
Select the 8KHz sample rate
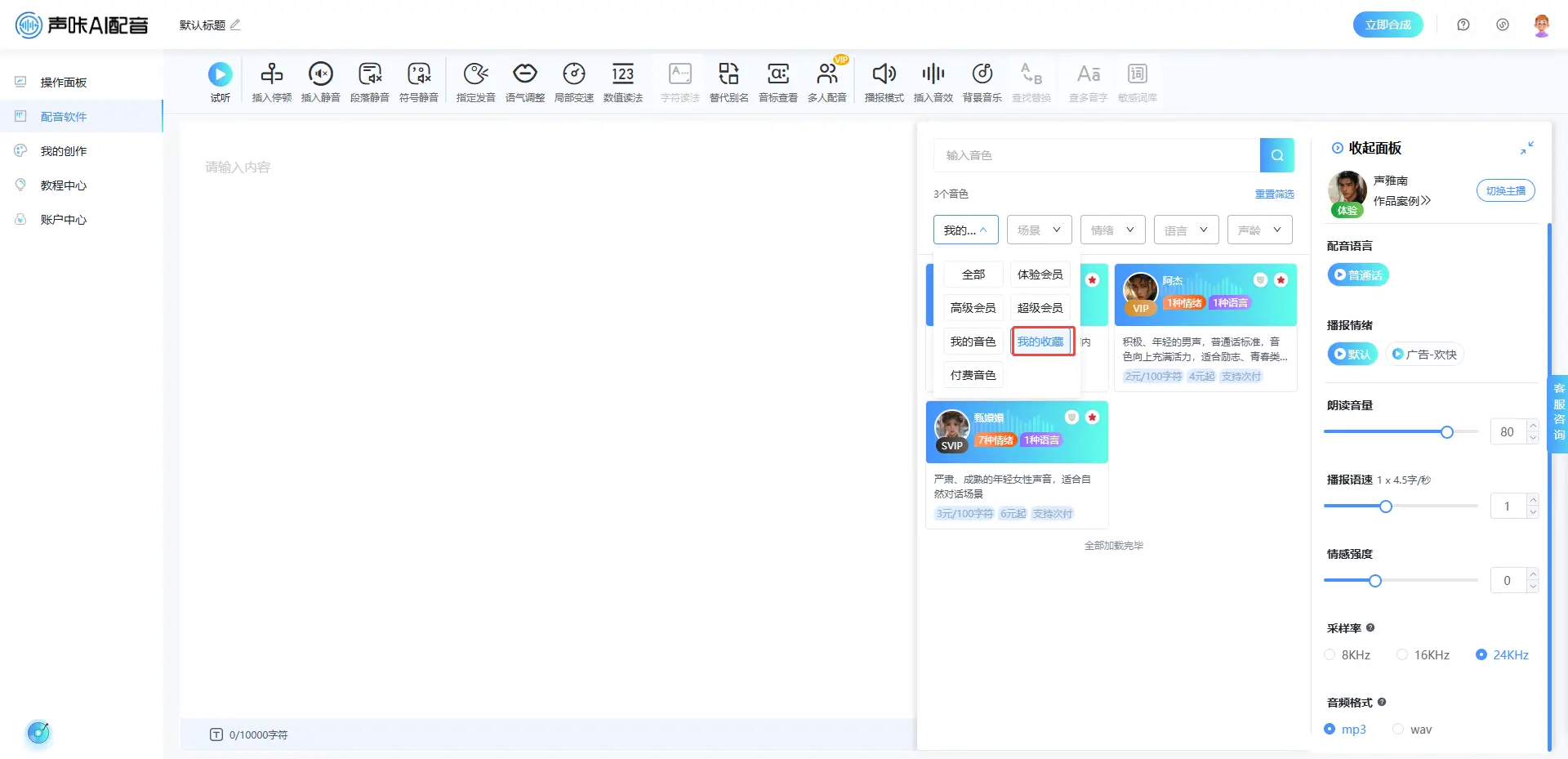(x=1330, y=655)
